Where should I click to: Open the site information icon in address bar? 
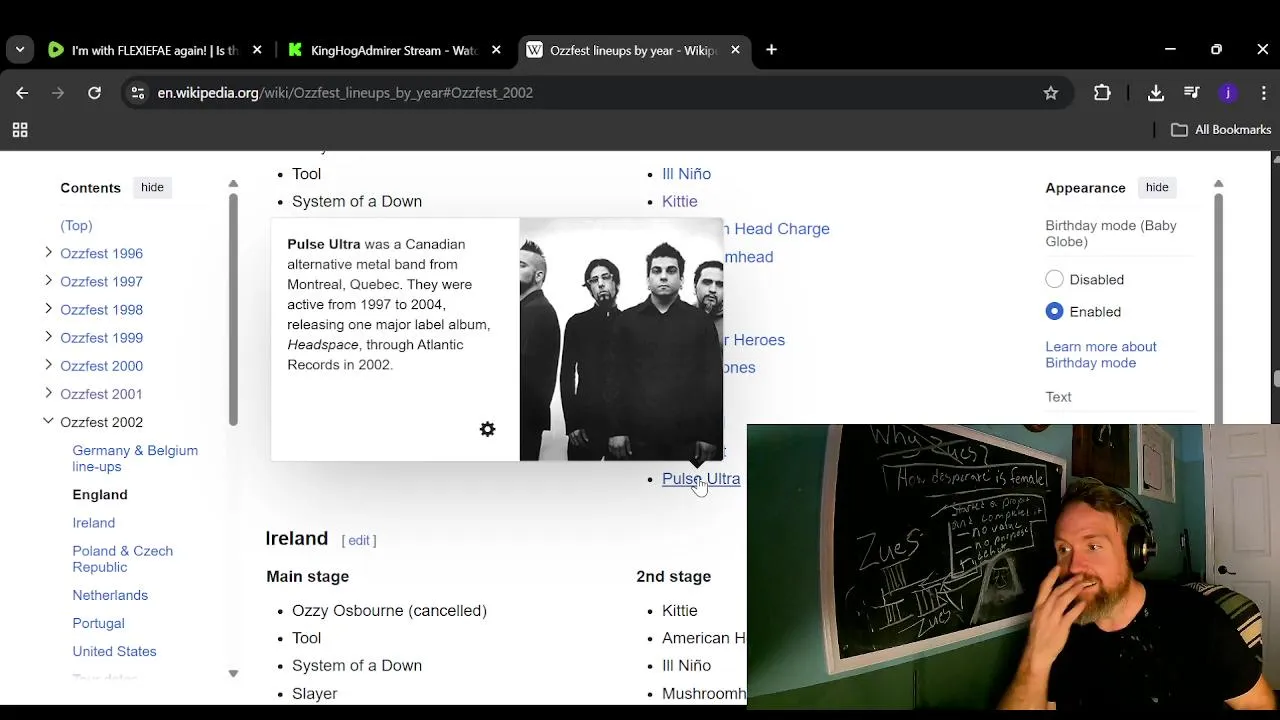[x=138, y=93]
